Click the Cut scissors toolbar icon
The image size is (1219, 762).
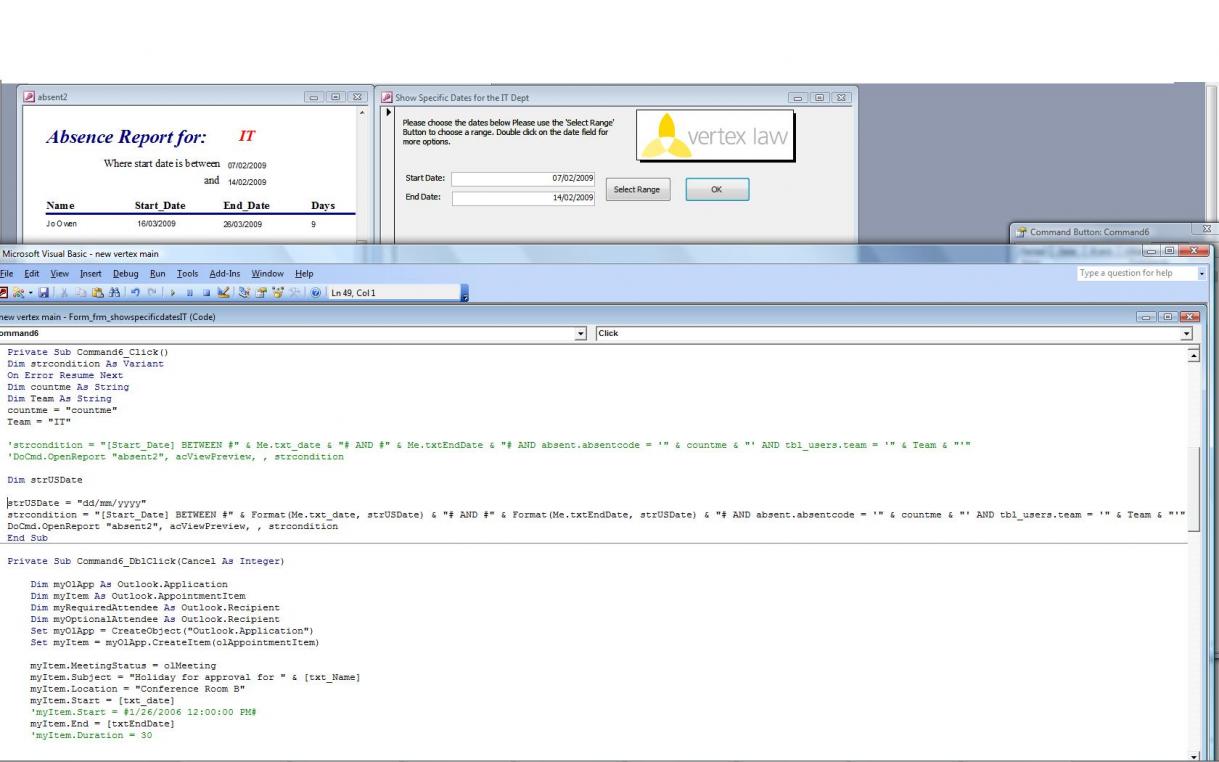tap(63, 293)
